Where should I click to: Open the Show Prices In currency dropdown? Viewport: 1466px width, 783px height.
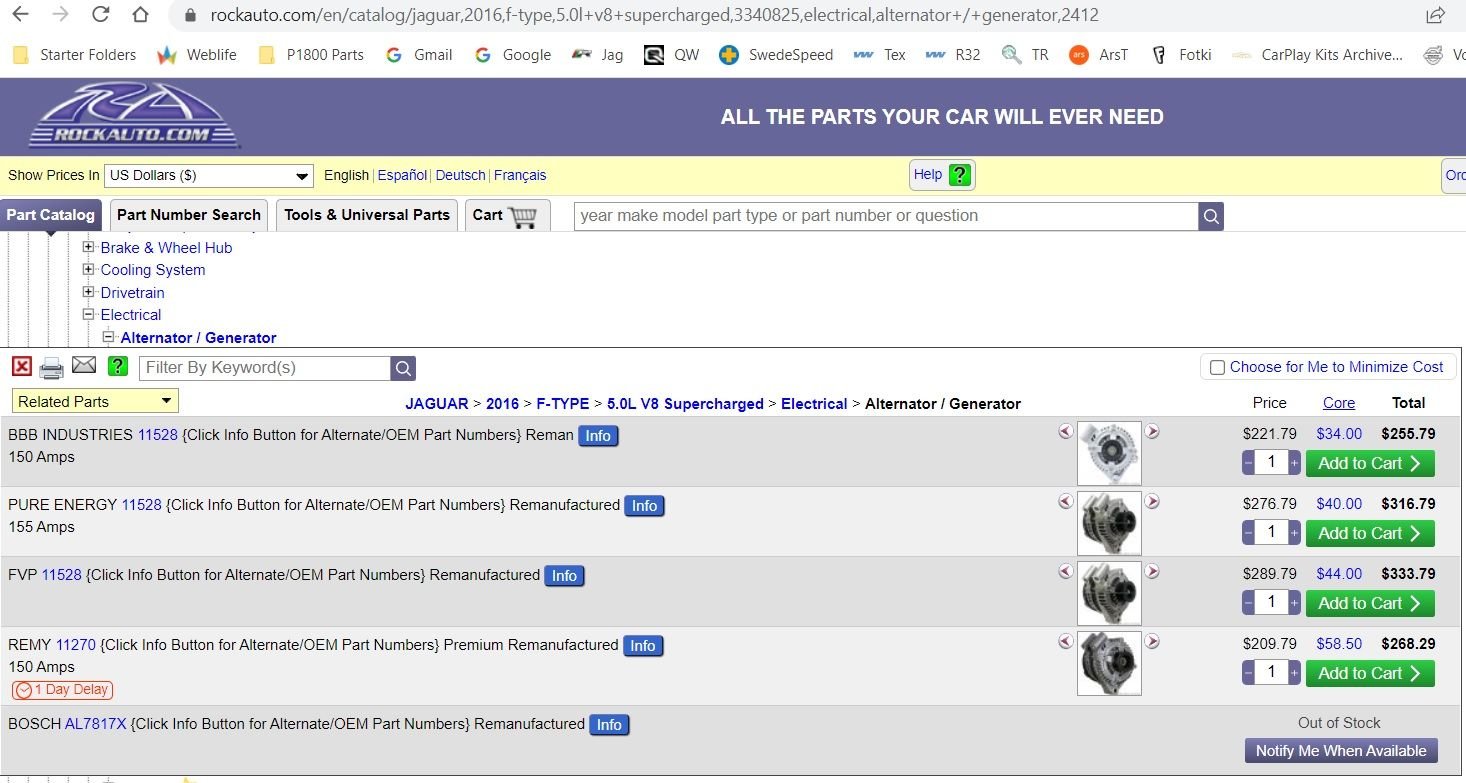(x=208, y=176)
